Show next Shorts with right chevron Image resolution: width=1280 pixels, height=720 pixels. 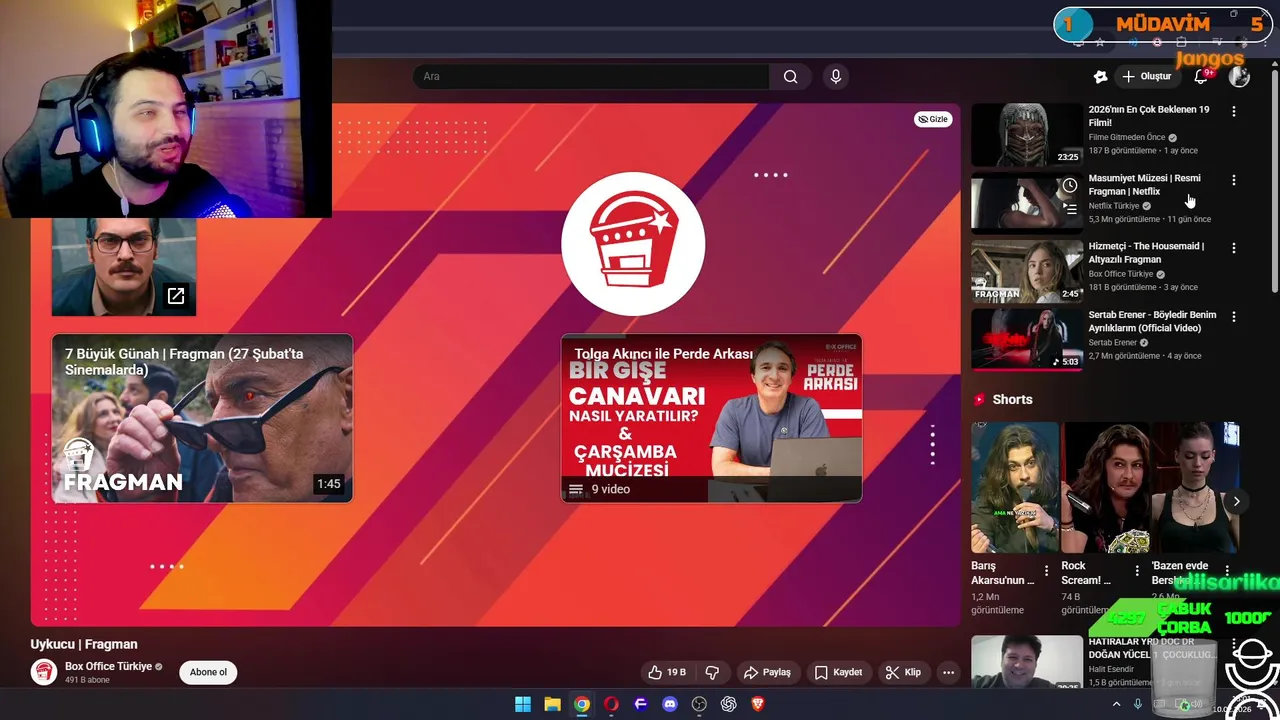pos(1236,502)
